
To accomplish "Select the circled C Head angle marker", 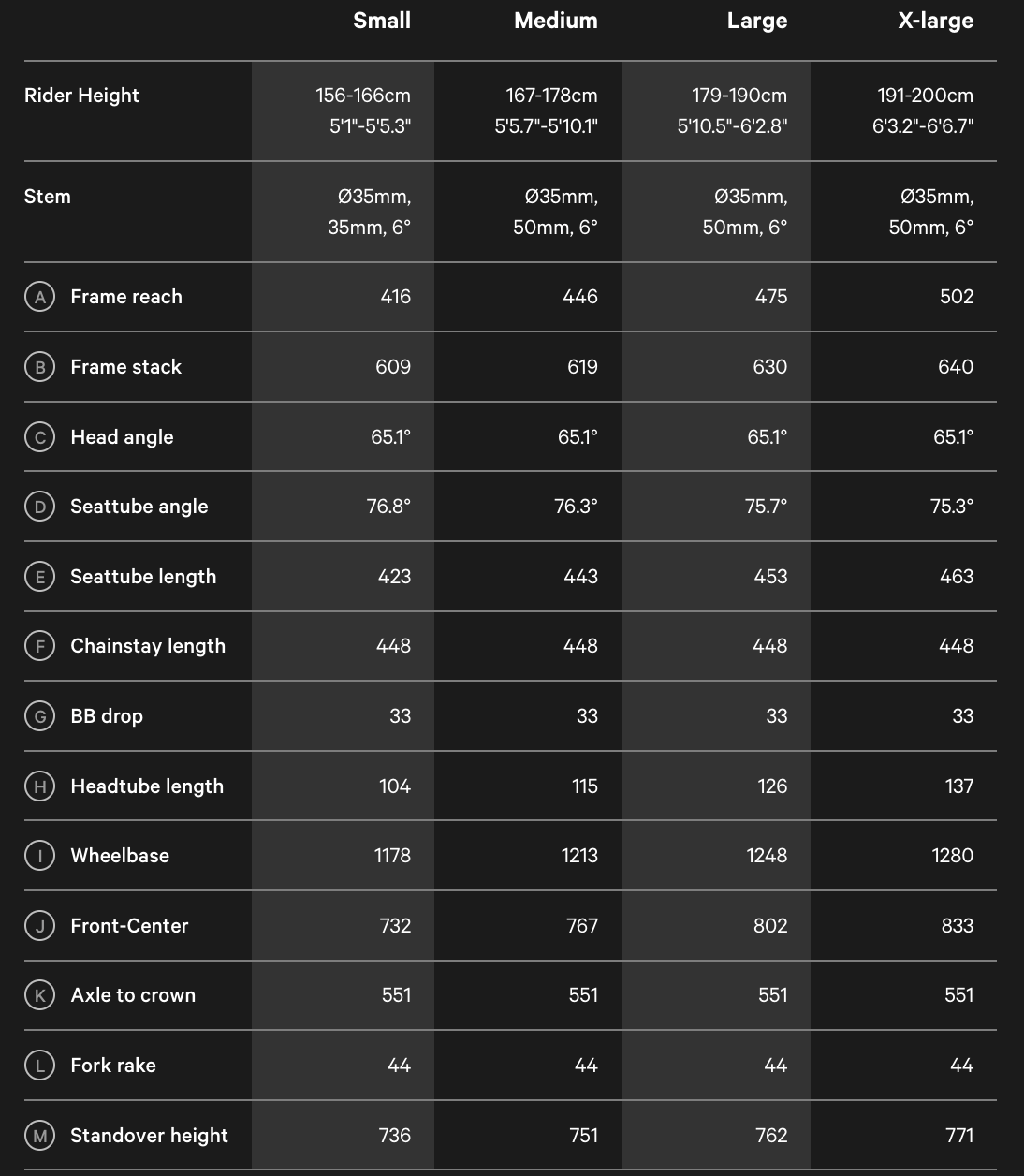I will point(39,437).
